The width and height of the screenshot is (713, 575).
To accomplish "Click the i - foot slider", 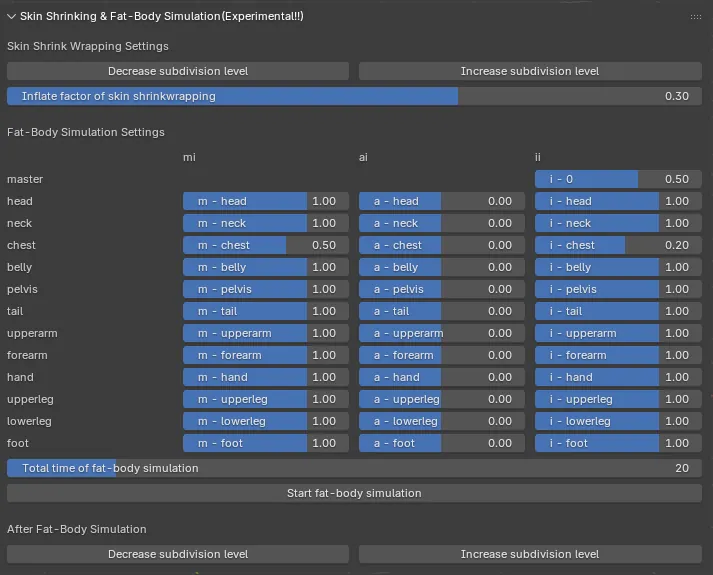I will tap(618, 443).
